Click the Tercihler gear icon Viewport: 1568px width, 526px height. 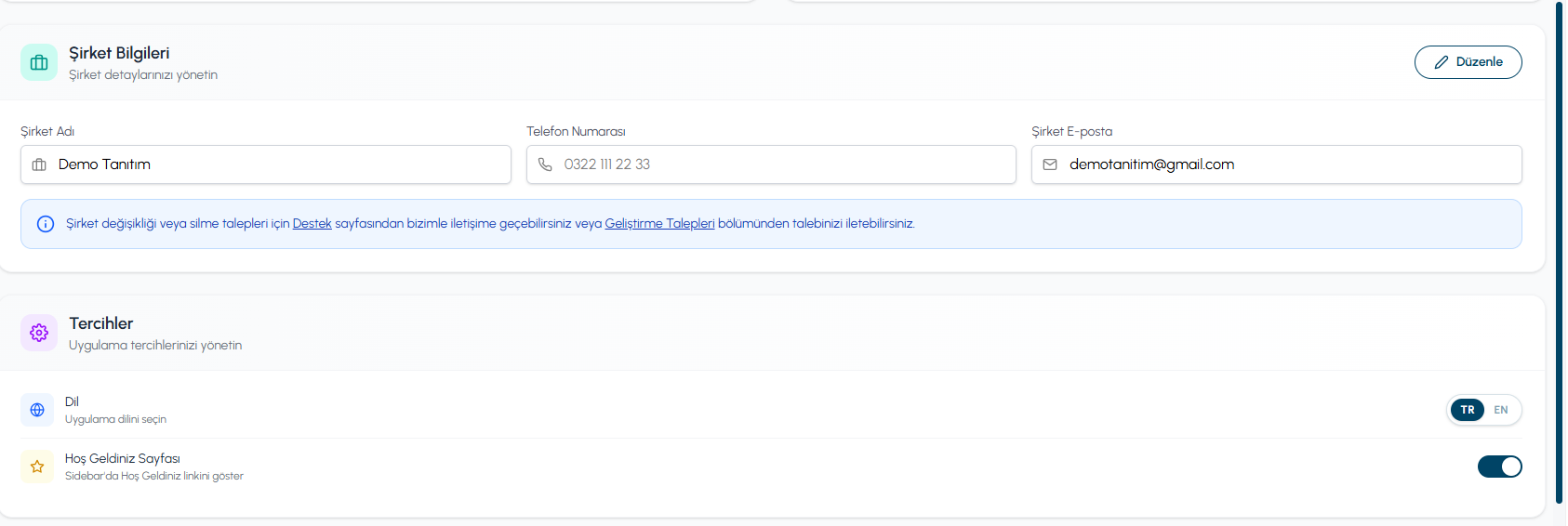coord(39,333)
